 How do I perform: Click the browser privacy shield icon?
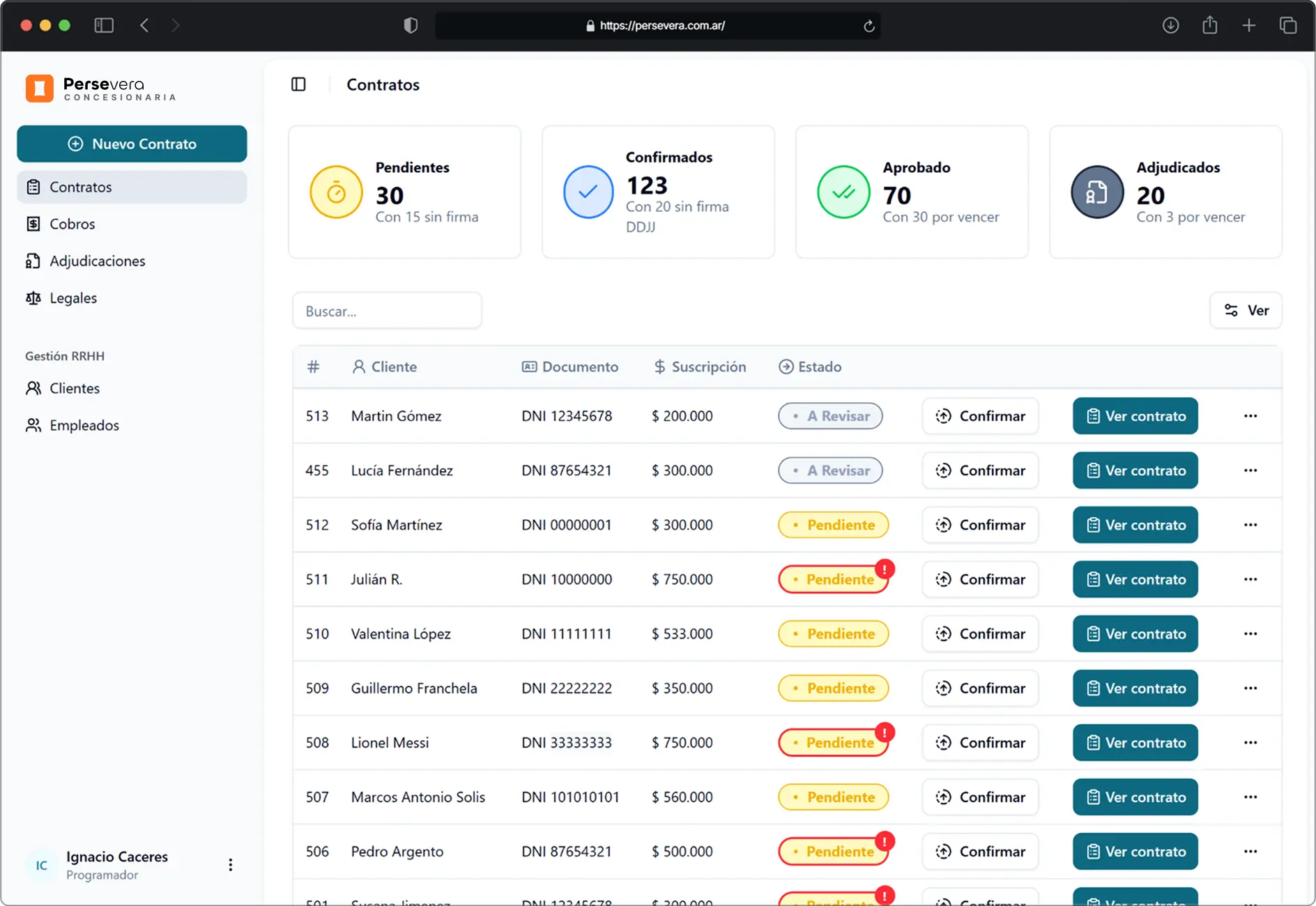411,26
